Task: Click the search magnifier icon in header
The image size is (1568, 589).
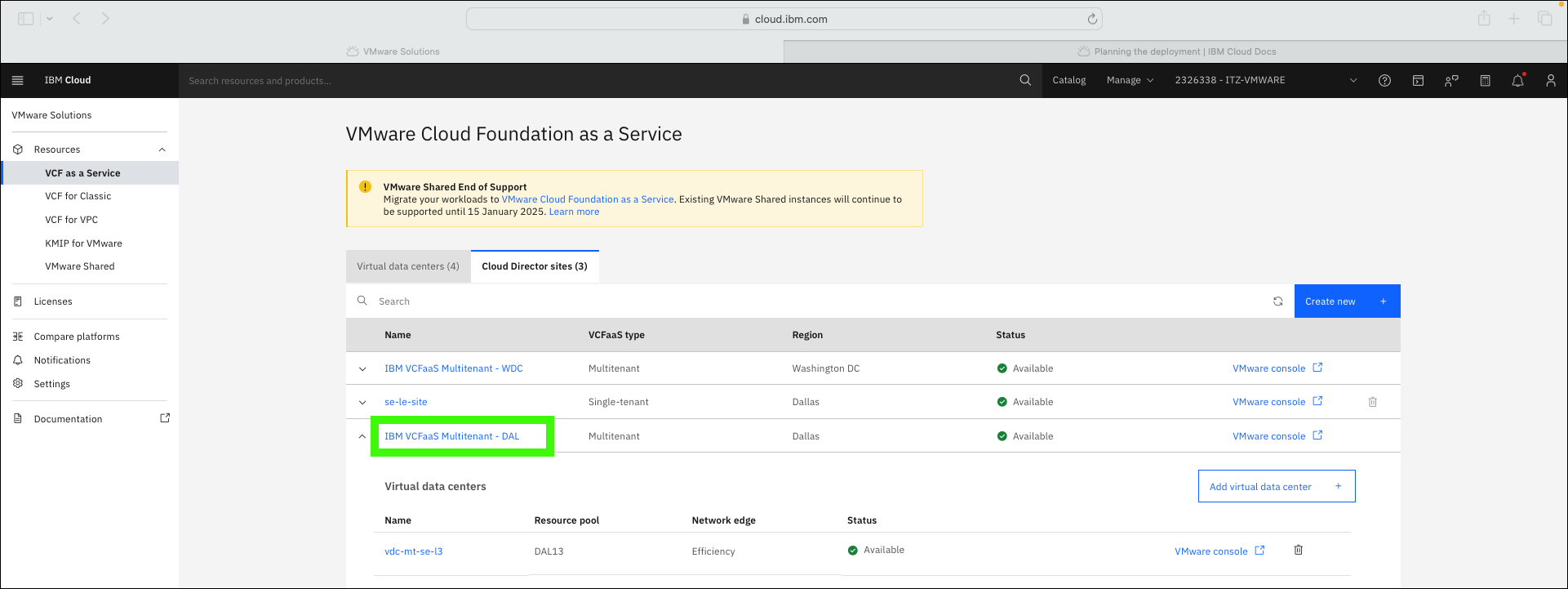Action: tap(1025, 80)
